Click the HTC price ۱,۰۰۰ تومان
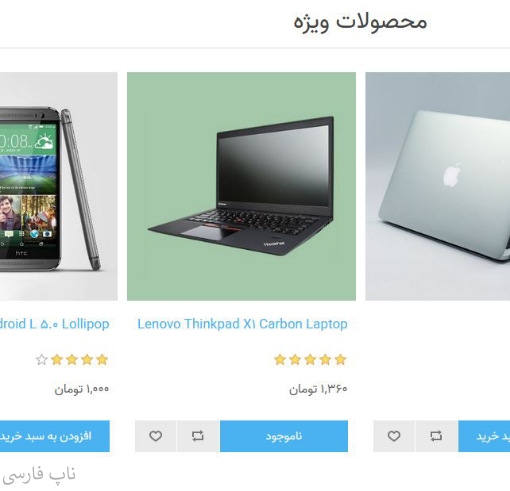The width and height of the screenshot is (510, 491). pyautogui.click(x=82, y=389)
